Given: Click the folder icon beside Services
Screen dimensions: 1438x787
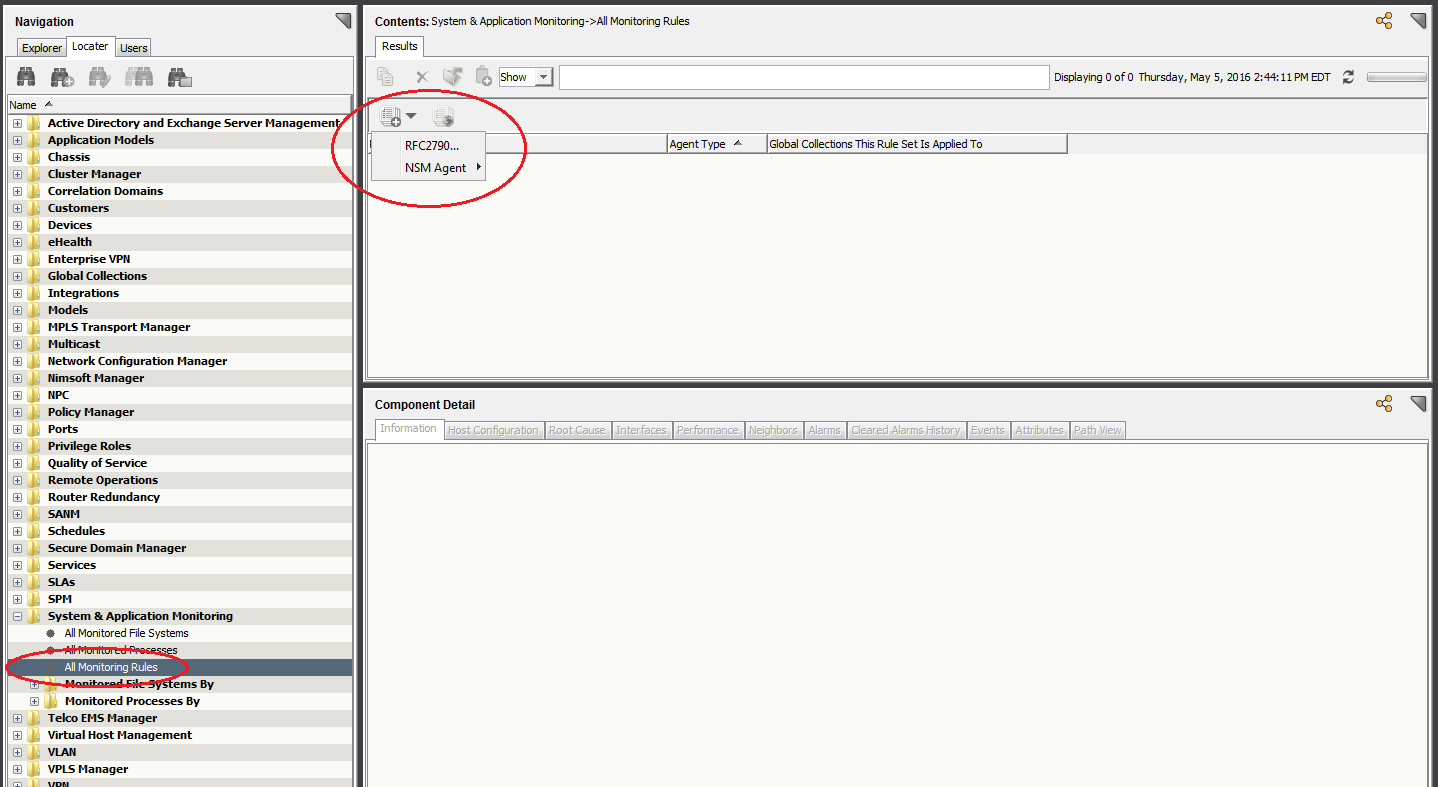Looking at the screenshot, I should coord(34,565).
